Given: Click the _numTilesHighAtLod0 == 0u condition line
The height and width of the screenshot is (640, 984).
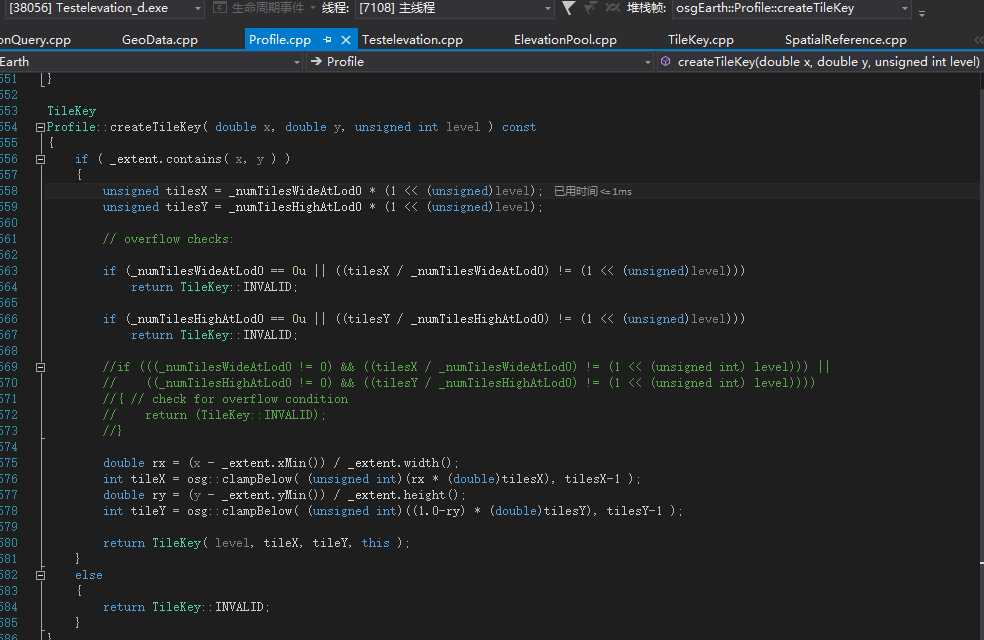Looking at the screenshot, I should click(x=424, y=319).
